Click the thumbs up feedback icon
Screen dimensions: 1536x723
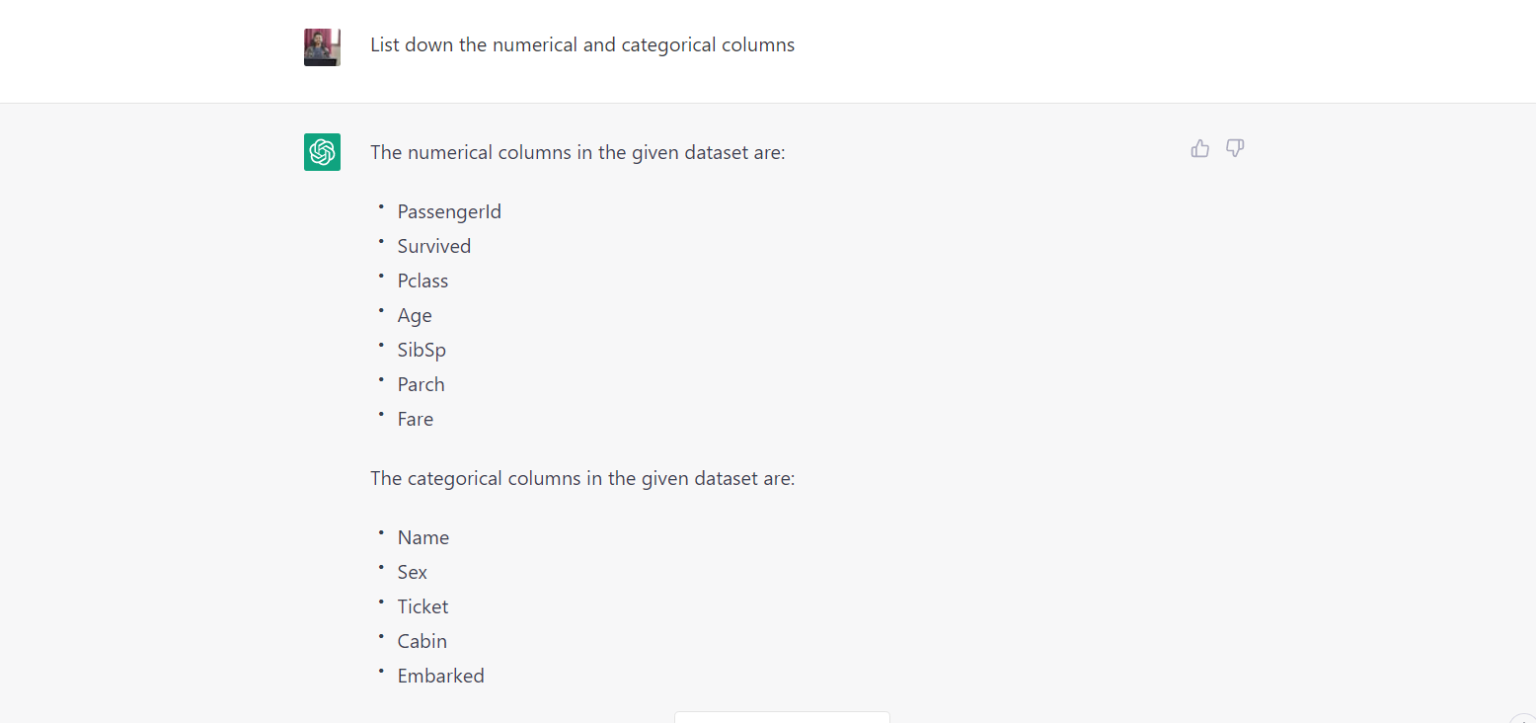1200,149
